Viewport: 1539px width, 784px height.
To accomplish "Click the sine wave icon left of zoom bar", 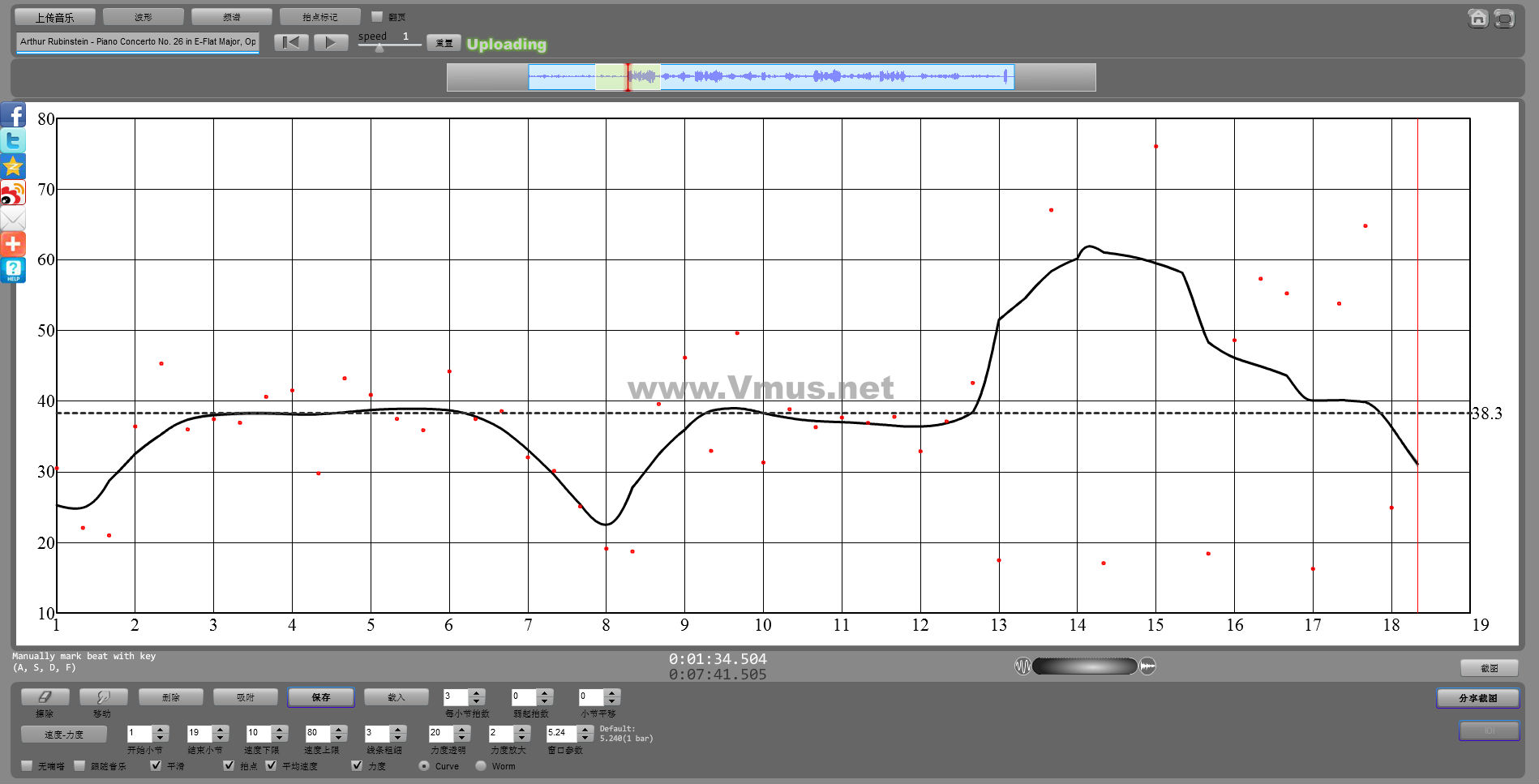I will [x=1022, y=666].
